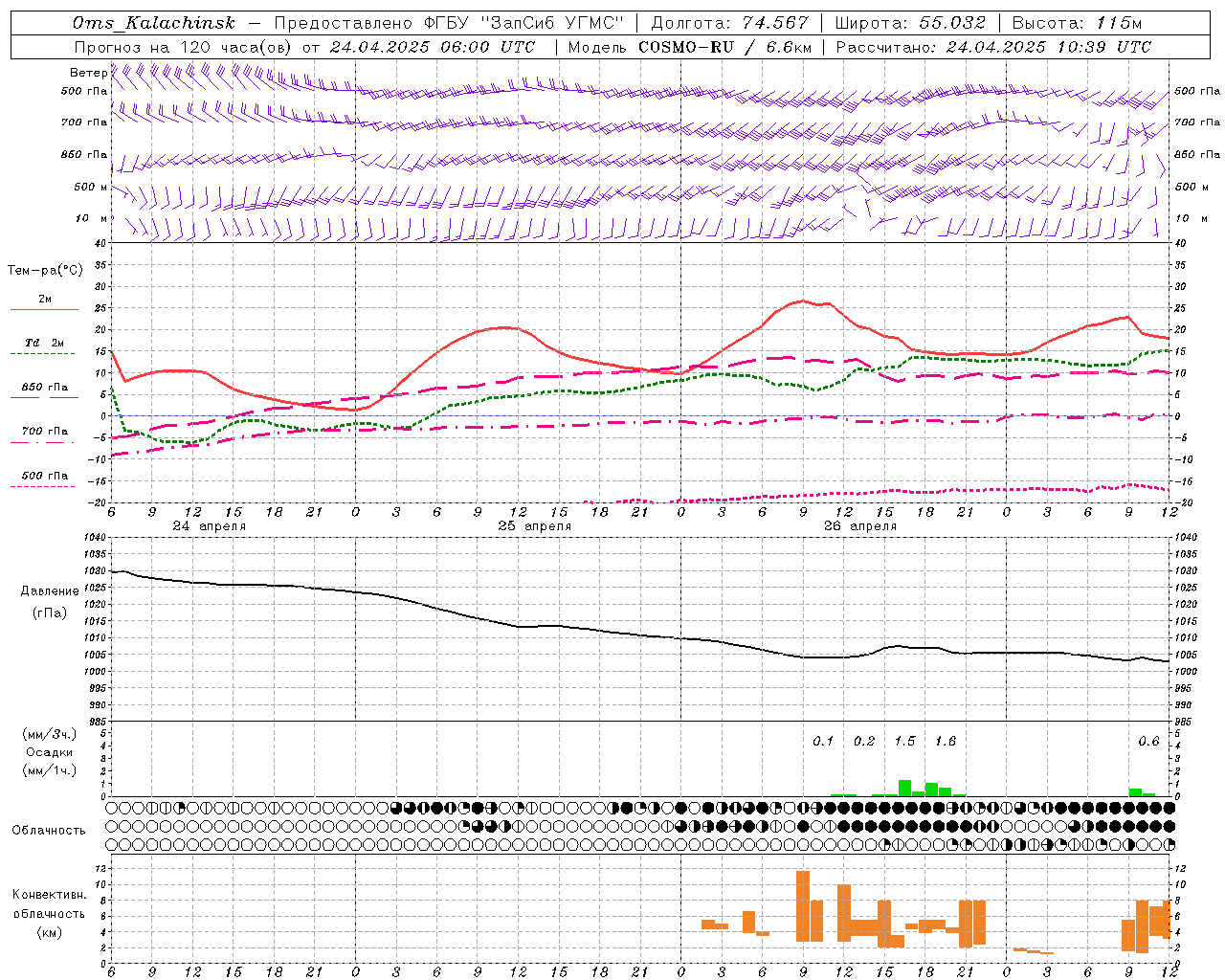Click the 0.1 three-hour precipitation value
The width and height of the screenshot is (1225, 980).
point(823,741)
